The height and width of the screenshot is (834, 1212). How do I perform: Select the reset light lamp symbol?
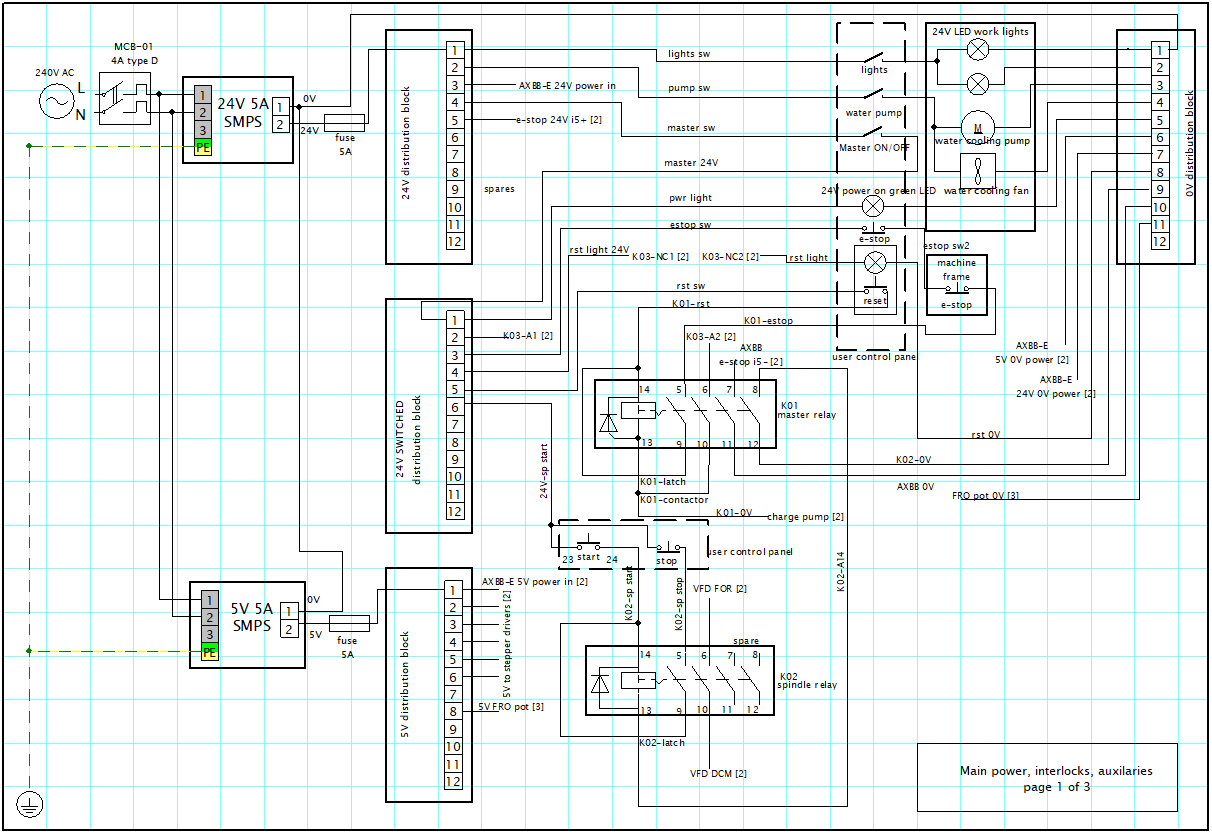tap(875, 262)
